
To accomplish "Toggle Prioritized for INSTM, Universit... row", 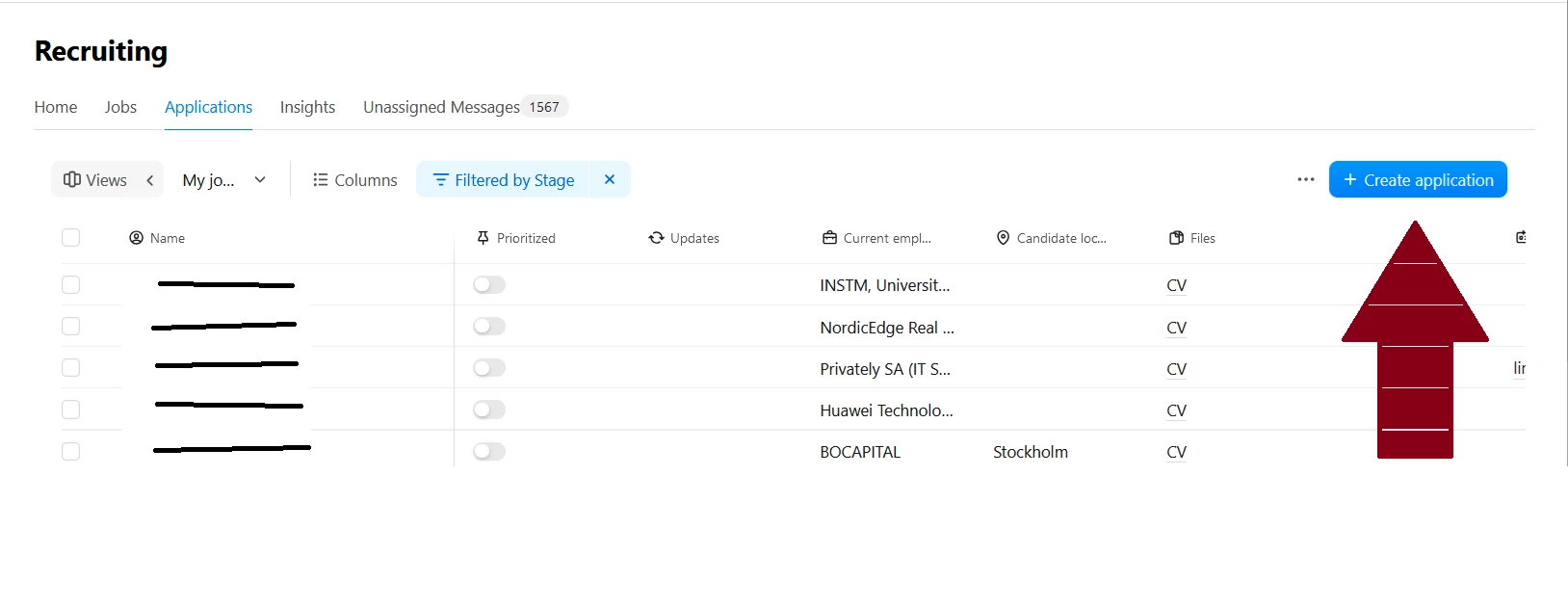I will click(489, 284).
